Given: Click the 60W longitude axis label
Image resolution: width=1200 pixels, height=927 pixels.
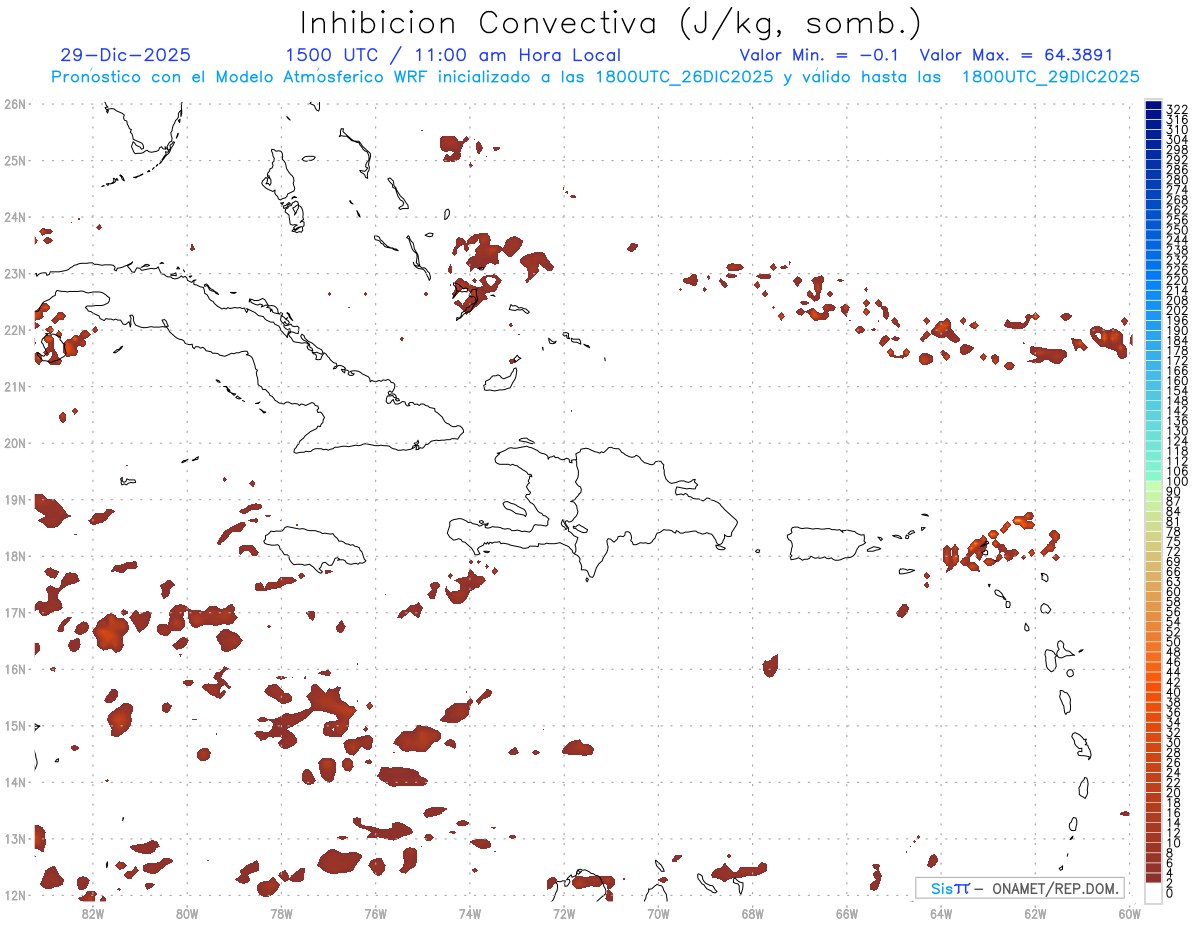Looking at the screenshot, I should click(1130, 912).
